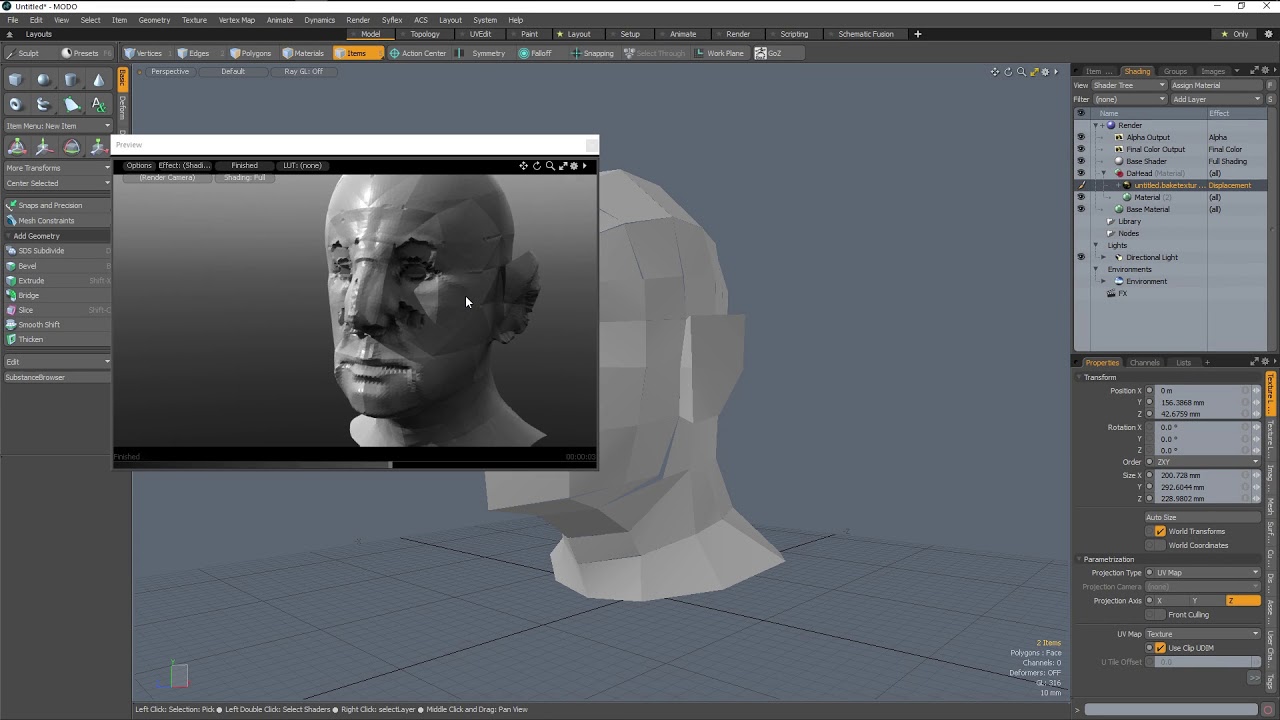
Task: Open Preview window gear settings
Action: pyautogui.click(x=574, y=166)
